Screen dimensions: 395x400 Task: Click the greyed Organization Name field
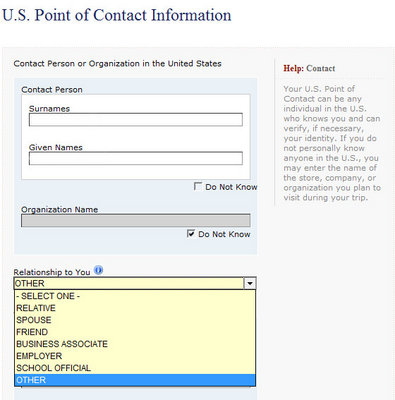click(x=136, y=221)
